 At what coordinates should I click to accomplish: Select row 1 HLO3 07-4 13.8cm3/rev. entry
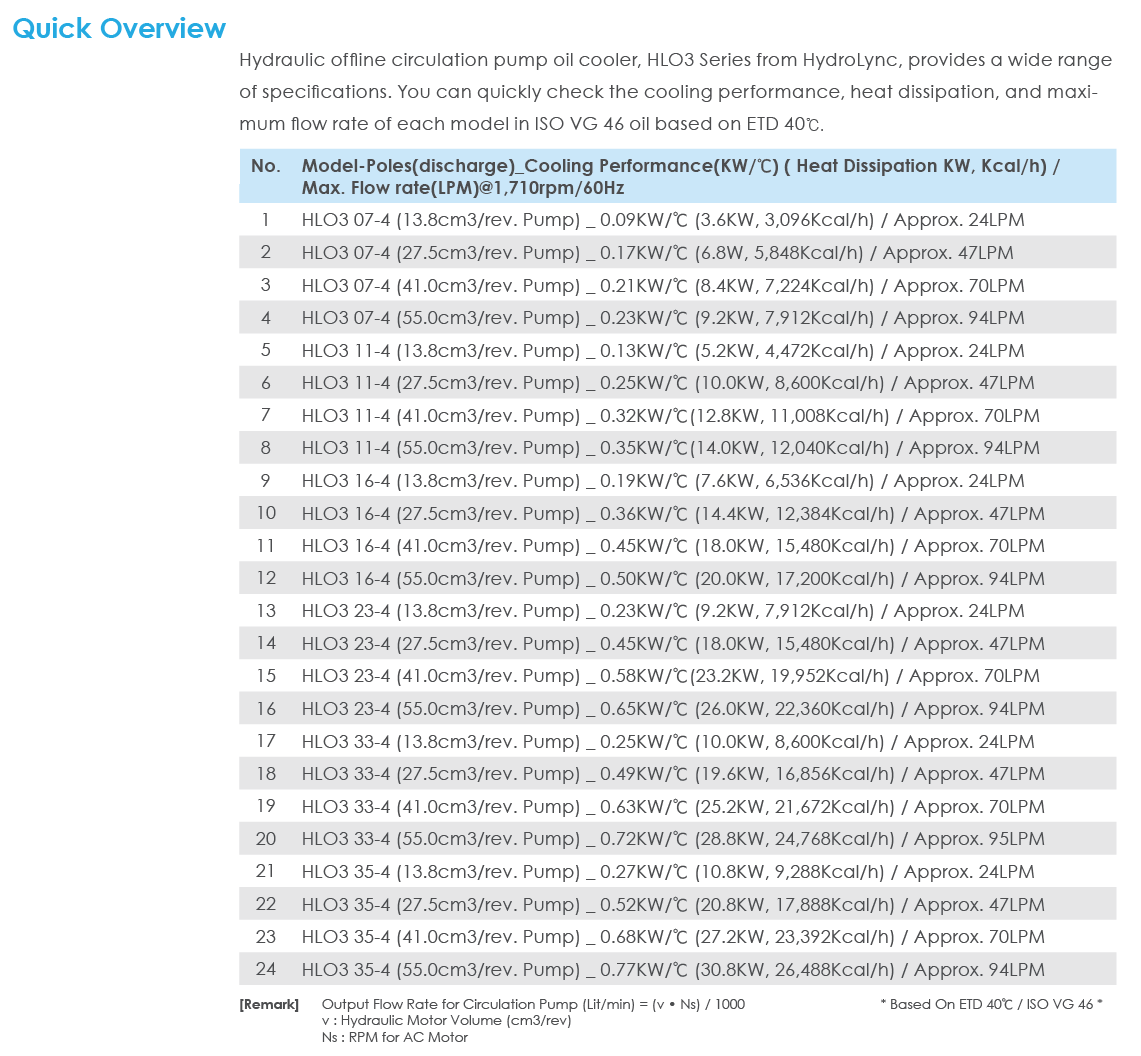click(662, 220)
